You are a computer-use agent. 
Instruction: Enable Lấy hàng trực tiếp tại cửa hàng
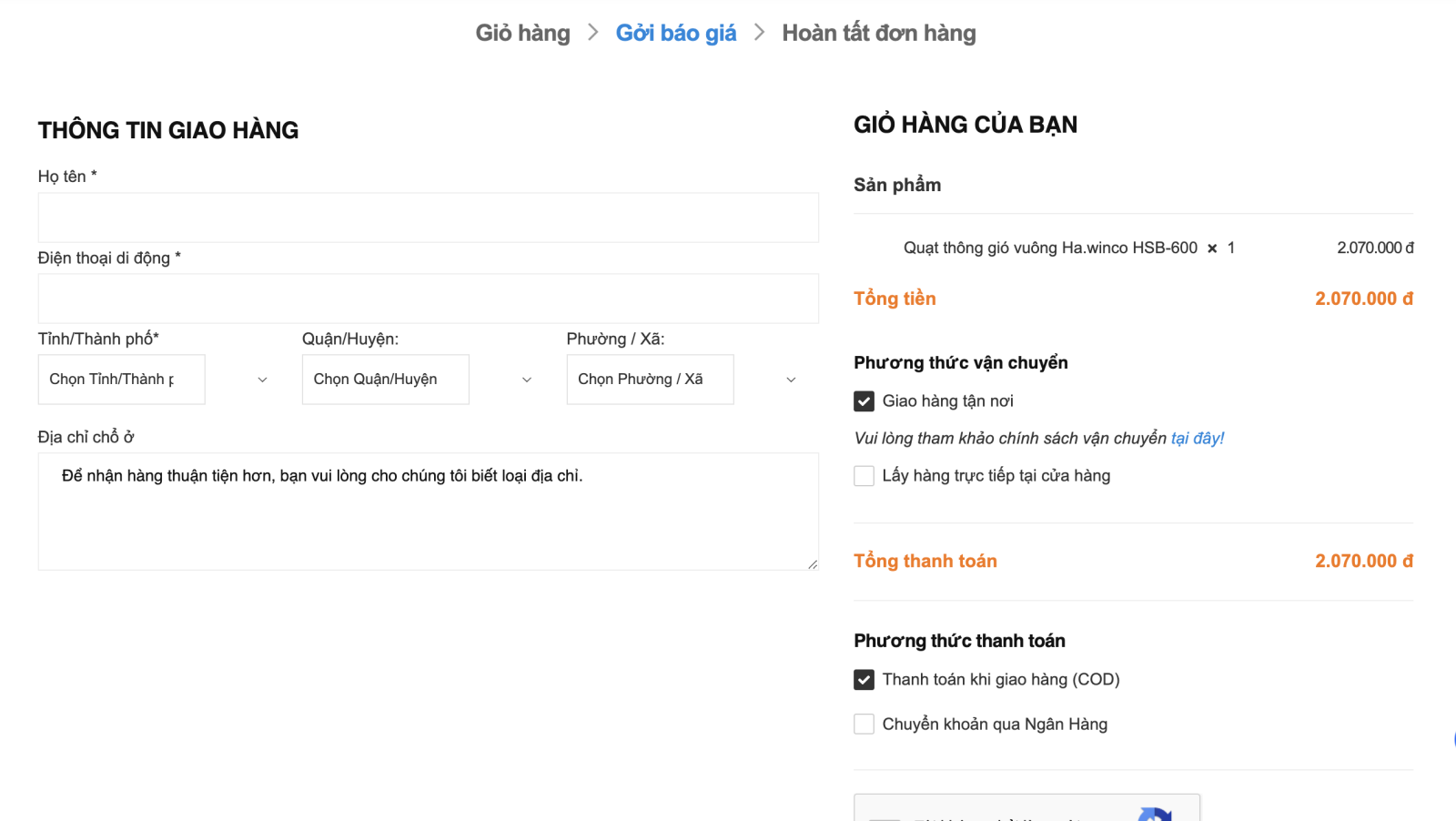864,476
